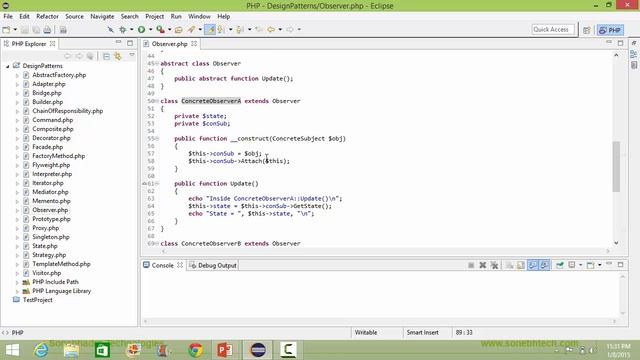Expand the PHP Language Library node
The width and height of the screenshot is (640, 360).
click(17, 291)
